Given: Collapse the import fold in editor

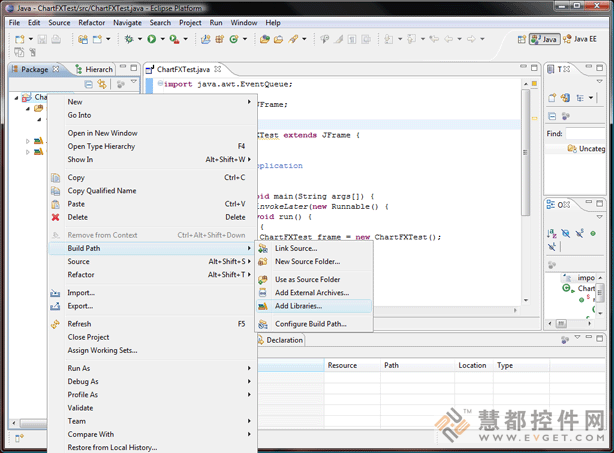Looking at the screenshot, I should (160, 83).
